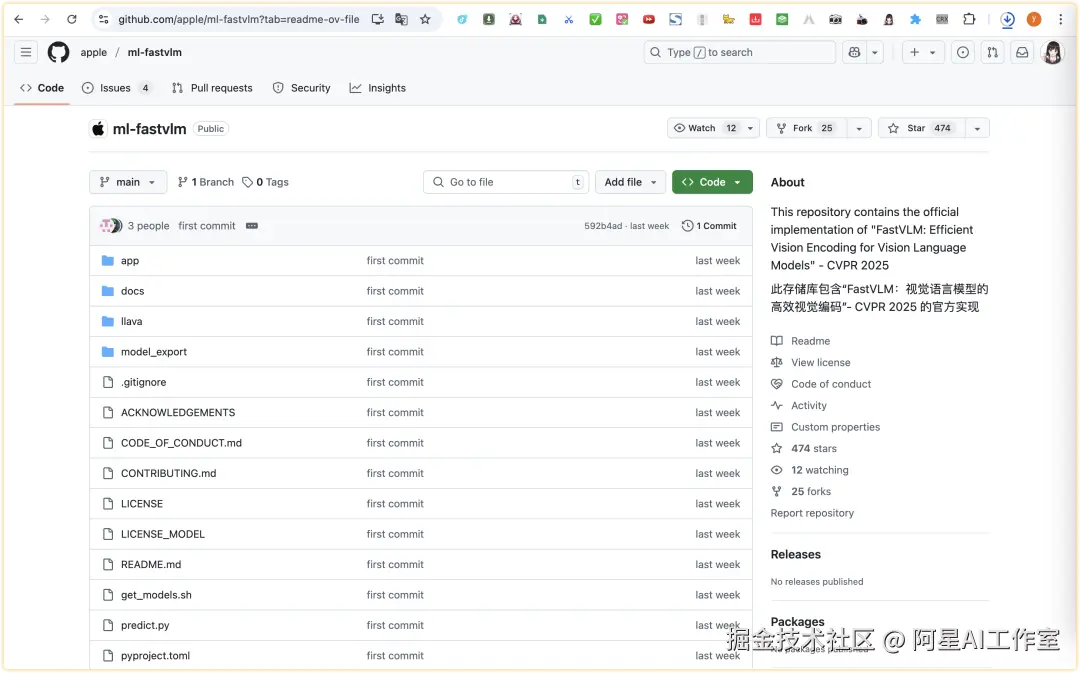Switch to the Pull requests tab
This screenshot has width=1080, height=673.
212,88
